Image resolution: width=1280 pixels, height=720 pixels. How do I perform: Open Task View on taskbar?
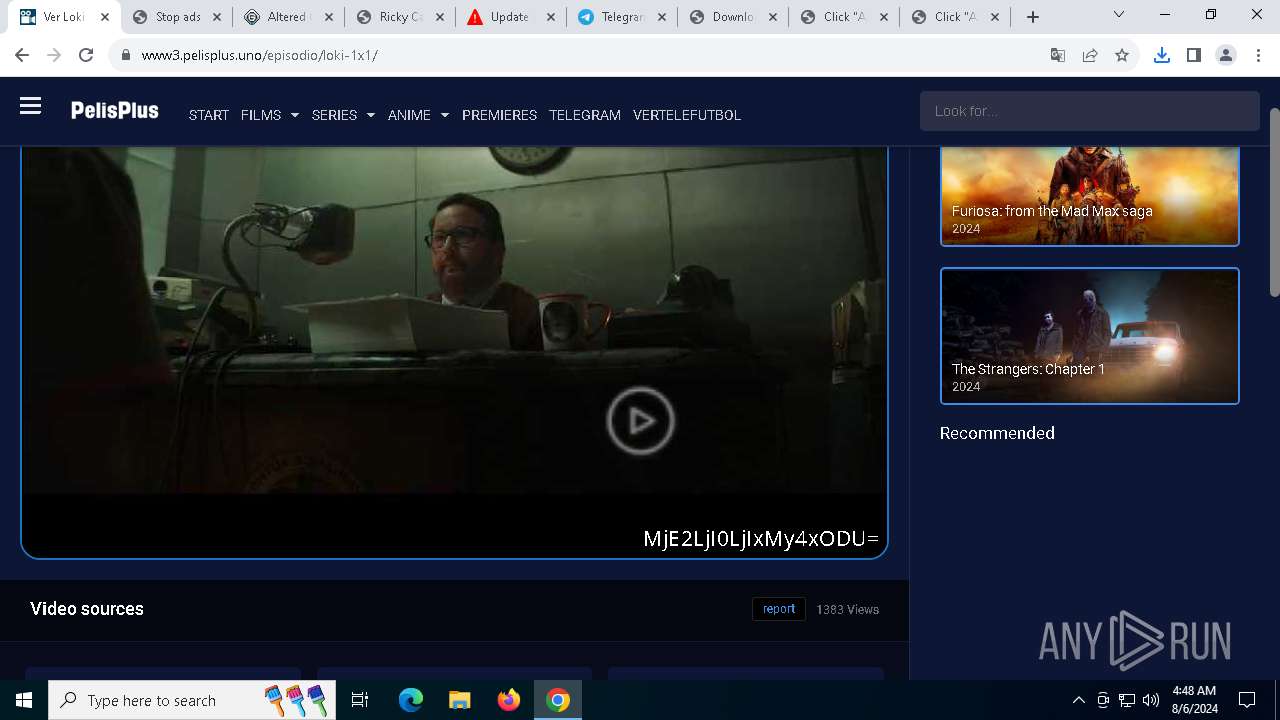360,700
